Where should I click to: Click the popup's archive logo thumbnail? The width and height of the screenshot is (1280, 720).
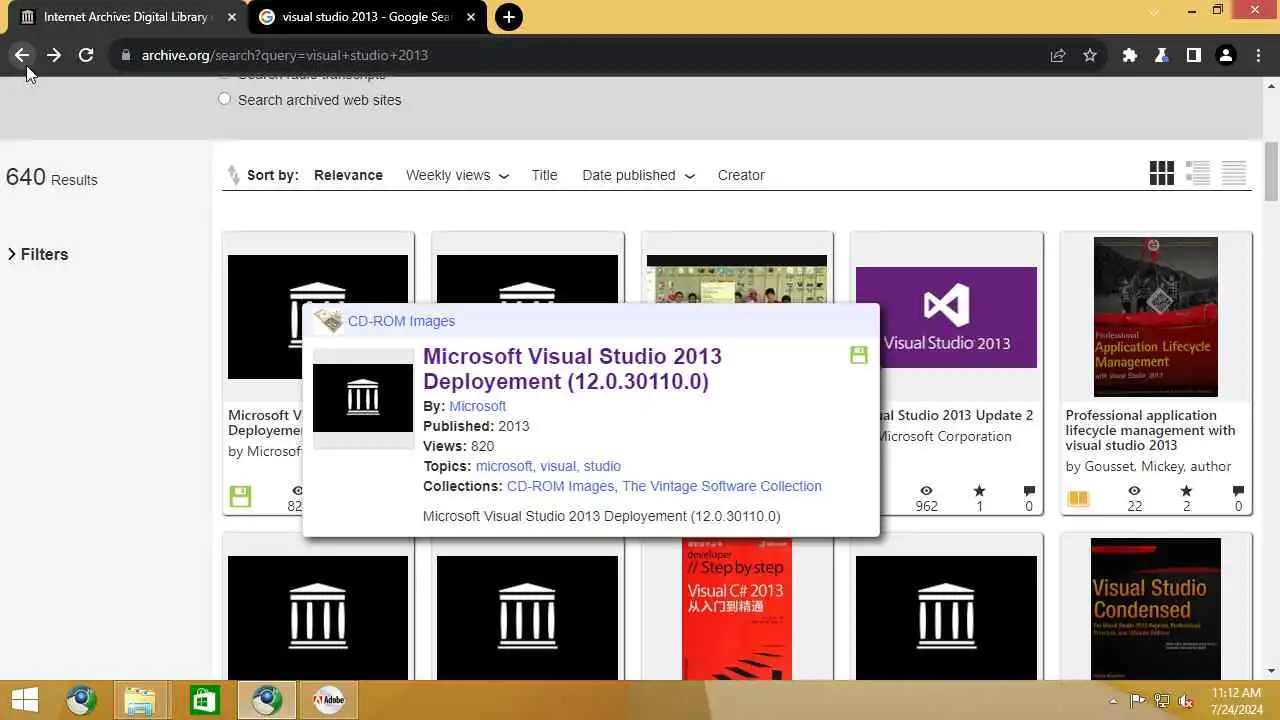tap(363, 398)
